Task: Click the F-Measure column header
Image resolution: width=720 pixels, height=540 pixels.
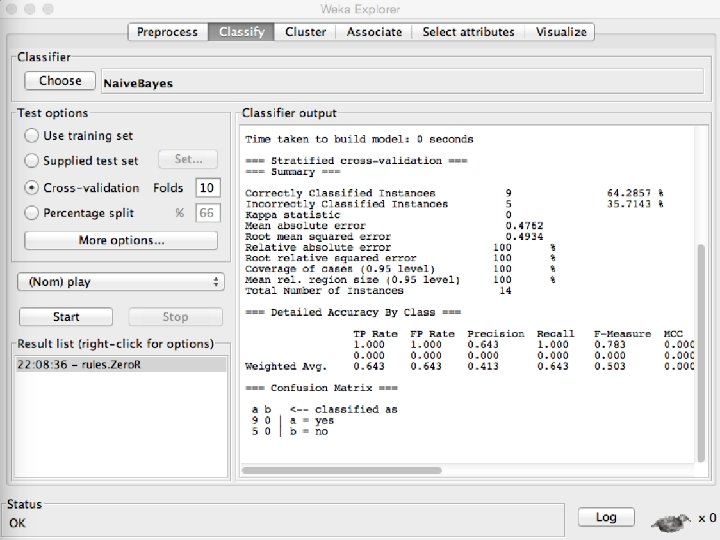Action: point(622,334)
